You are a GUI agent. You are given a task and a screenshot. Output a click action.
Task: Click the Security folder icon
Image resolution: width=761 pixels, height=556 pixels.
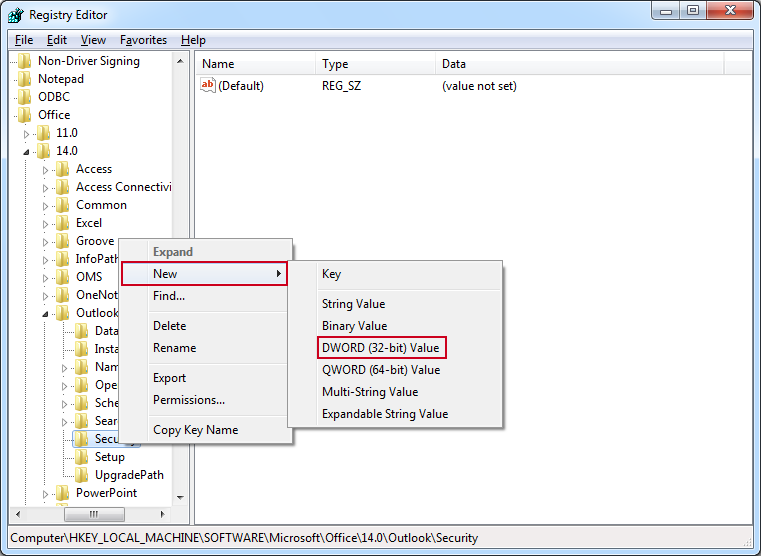tap(81, 439)
